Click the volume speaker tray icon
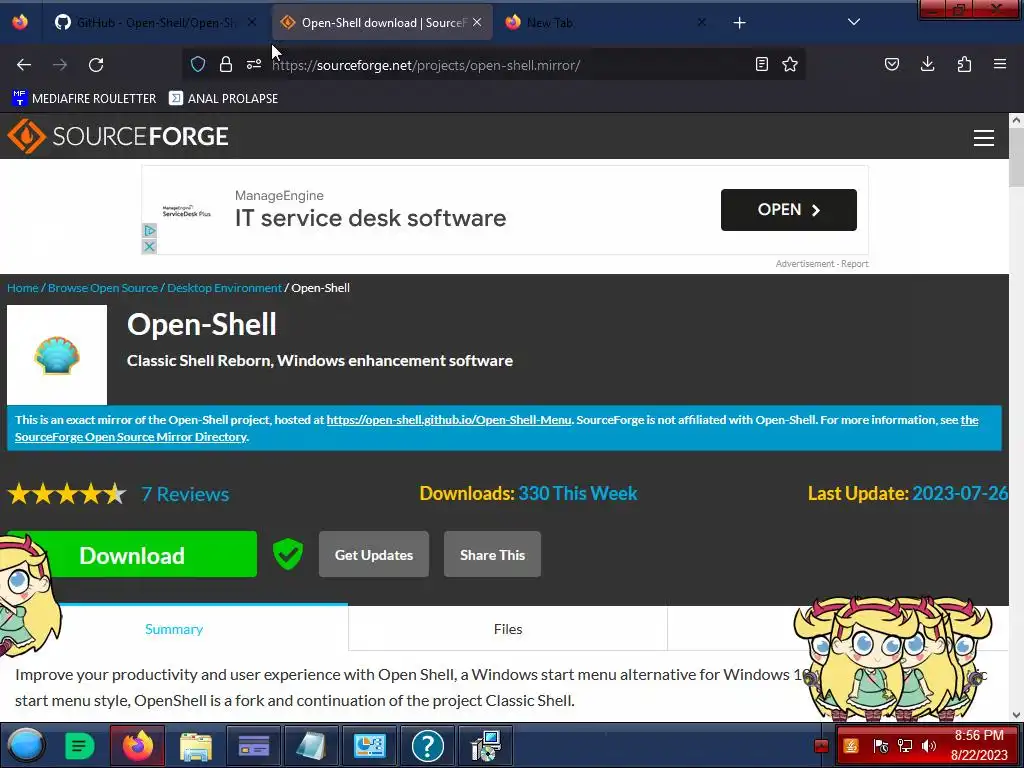This screenshot has width=1024, height=768. point(928,746)
